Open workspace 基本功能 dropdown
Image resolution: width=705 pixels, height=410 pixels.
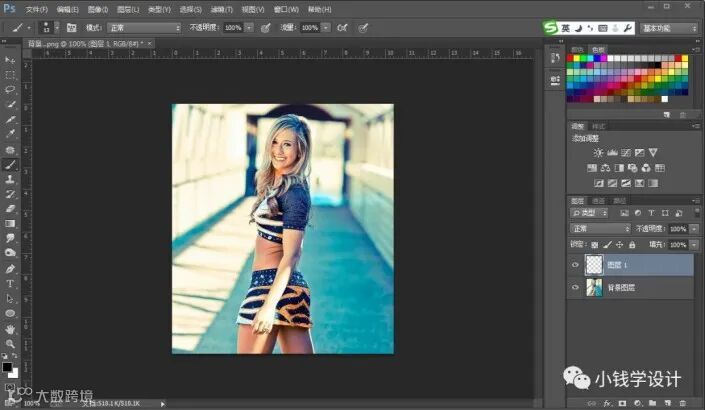669,28
